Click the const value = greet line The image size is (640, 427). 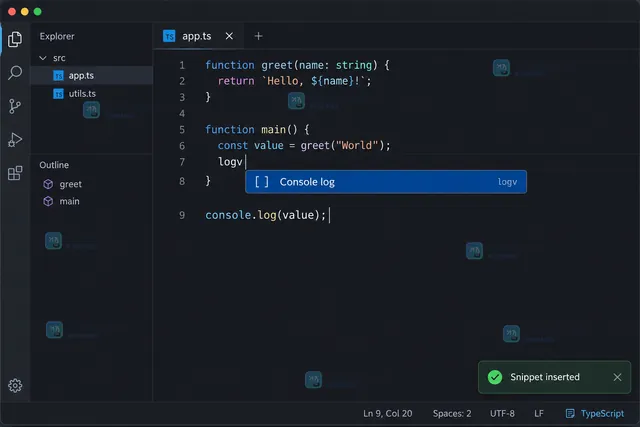[304, 145]
